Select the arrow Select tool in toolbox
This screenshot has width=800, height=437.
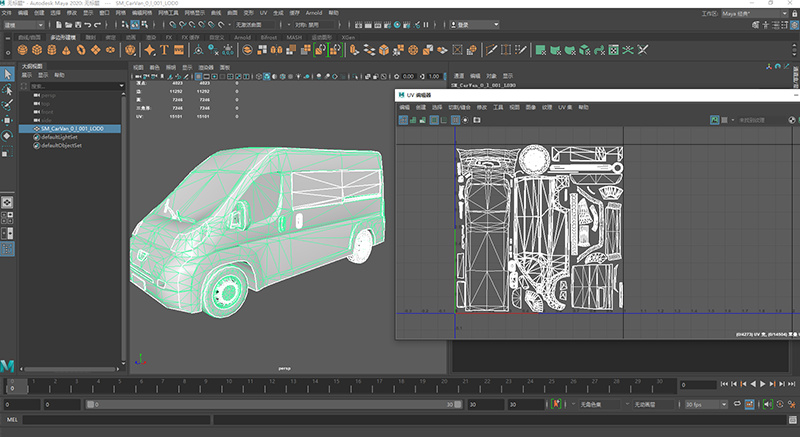(7, 74)
